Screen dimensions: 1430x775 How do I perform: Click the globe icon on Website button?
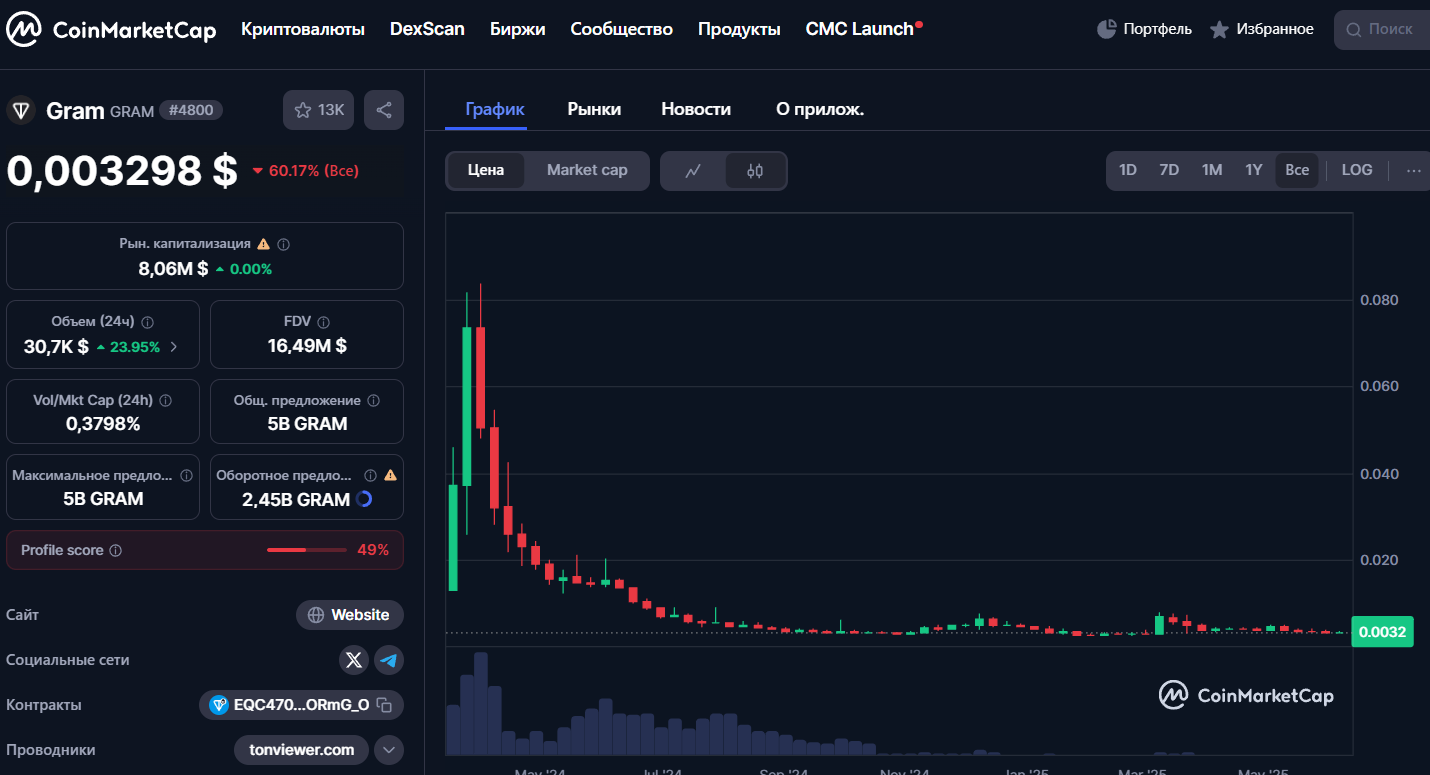pos(316,615)
